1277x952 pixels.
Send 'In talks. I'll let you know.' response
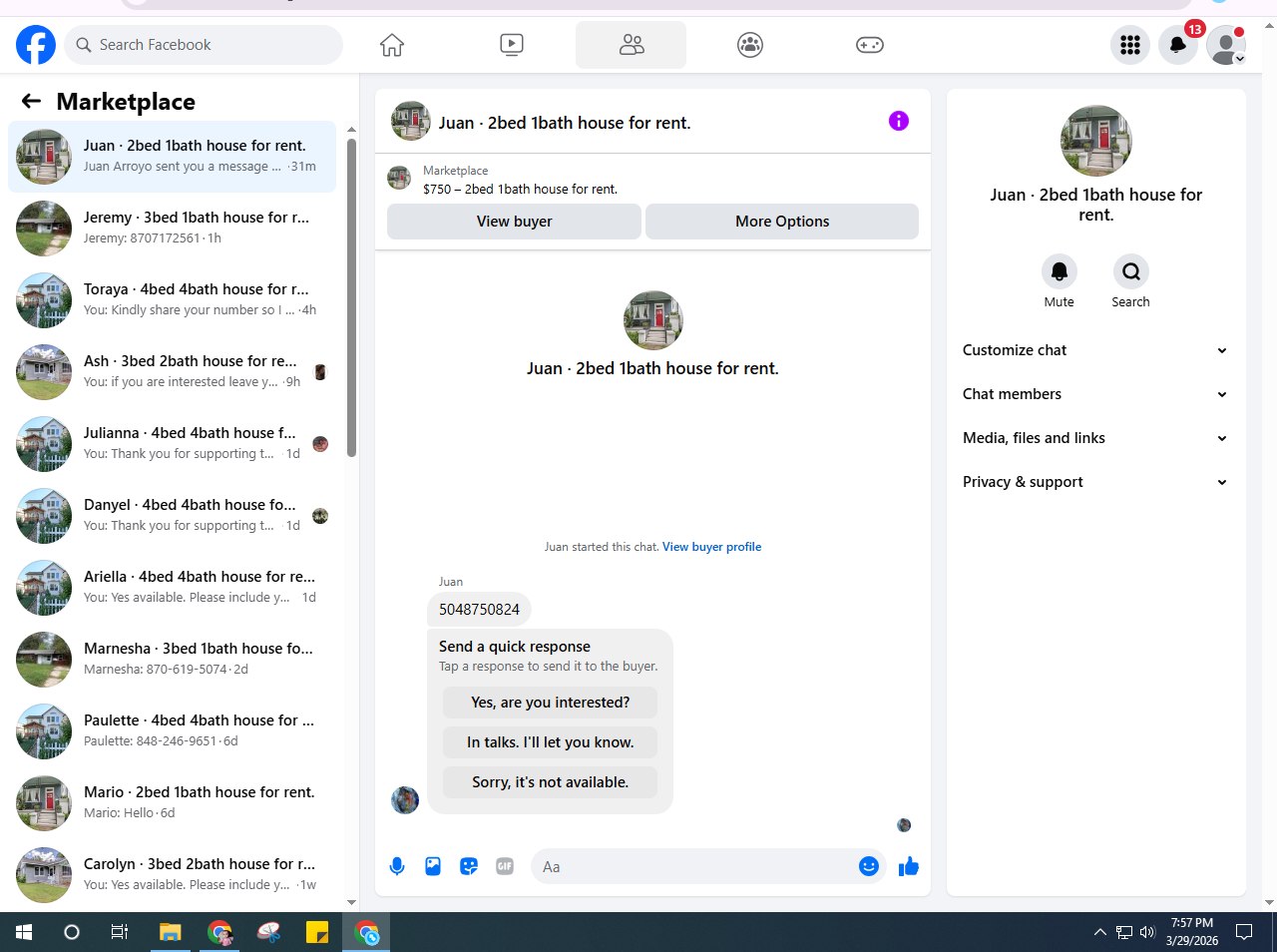(551, 742)
